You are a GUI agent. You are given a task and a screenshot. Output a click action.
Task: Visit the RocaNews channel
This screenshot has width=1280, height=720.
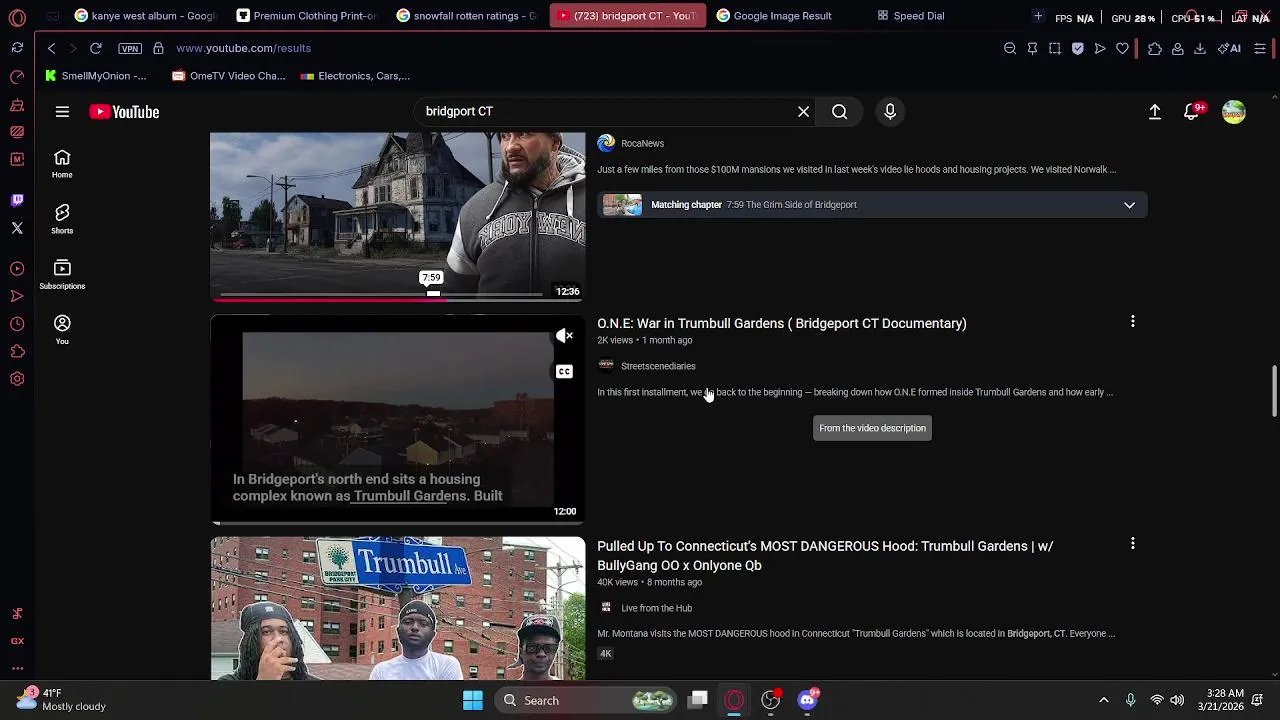pyautogui.click(x=642, y=143)
